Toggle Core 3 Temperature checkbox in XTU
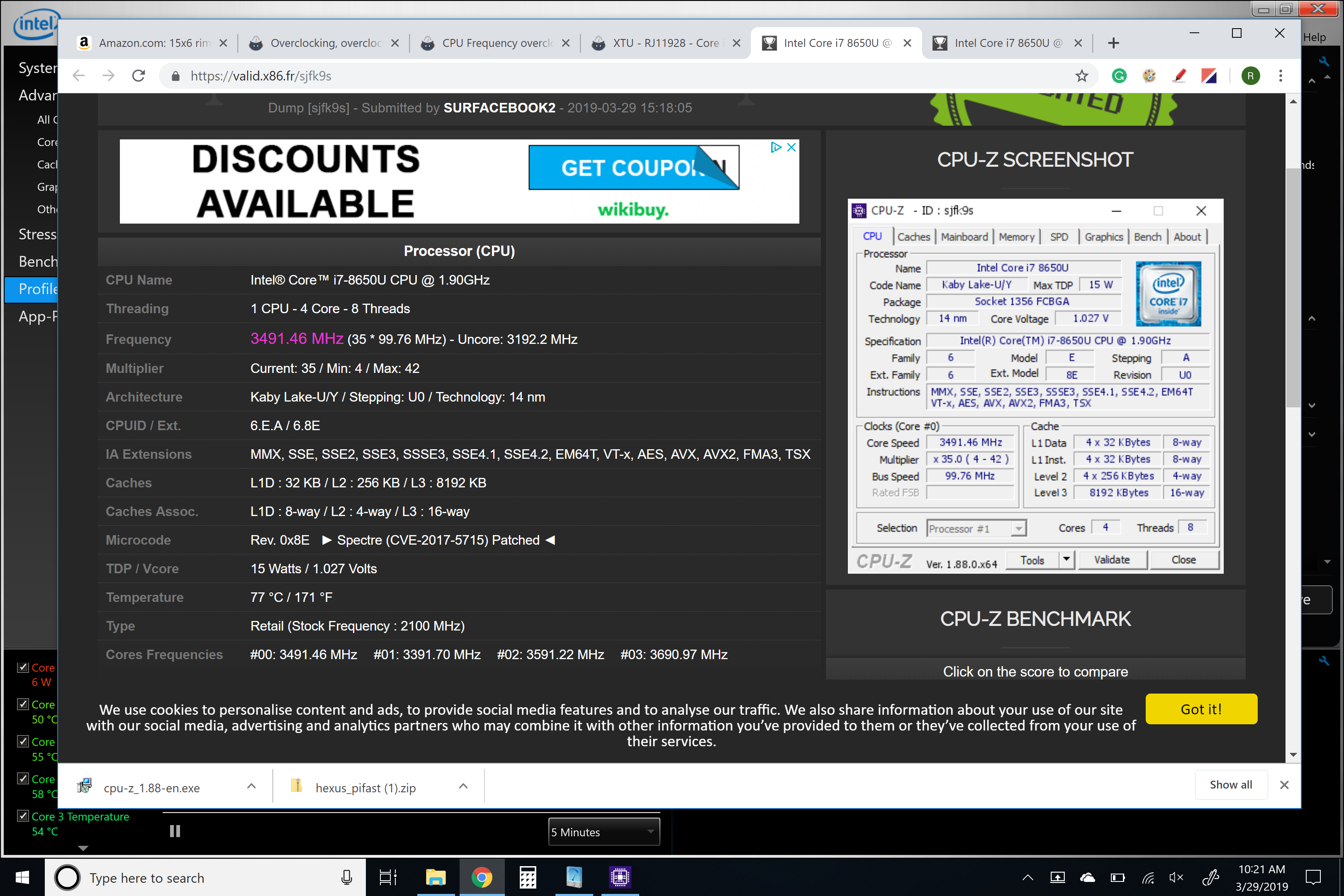This screenshot has height=896, width=1344. tap(23, 816)
